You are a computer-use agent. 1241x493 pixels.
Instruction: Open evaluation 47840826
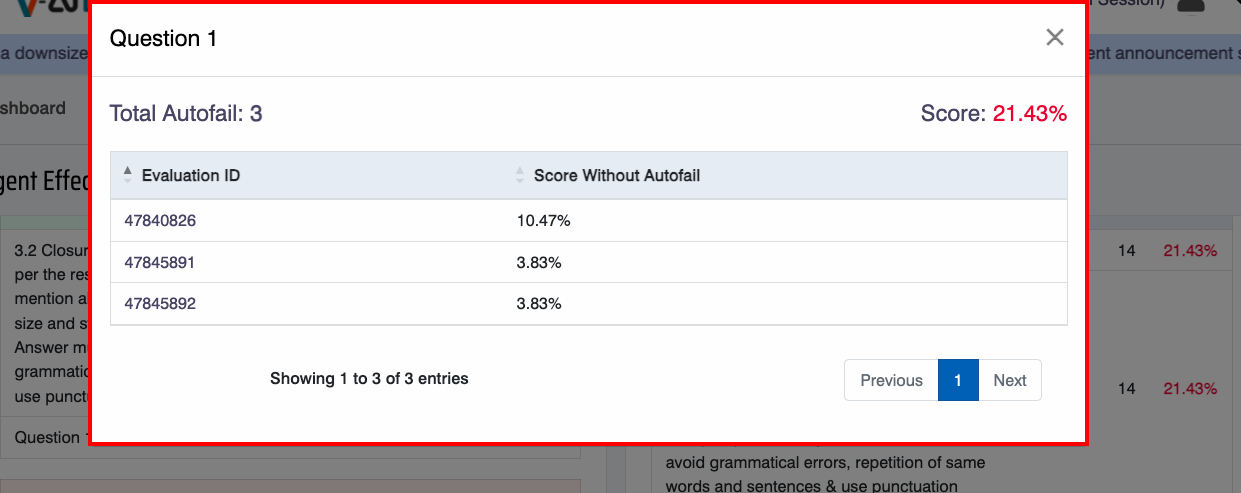point(160,221)
